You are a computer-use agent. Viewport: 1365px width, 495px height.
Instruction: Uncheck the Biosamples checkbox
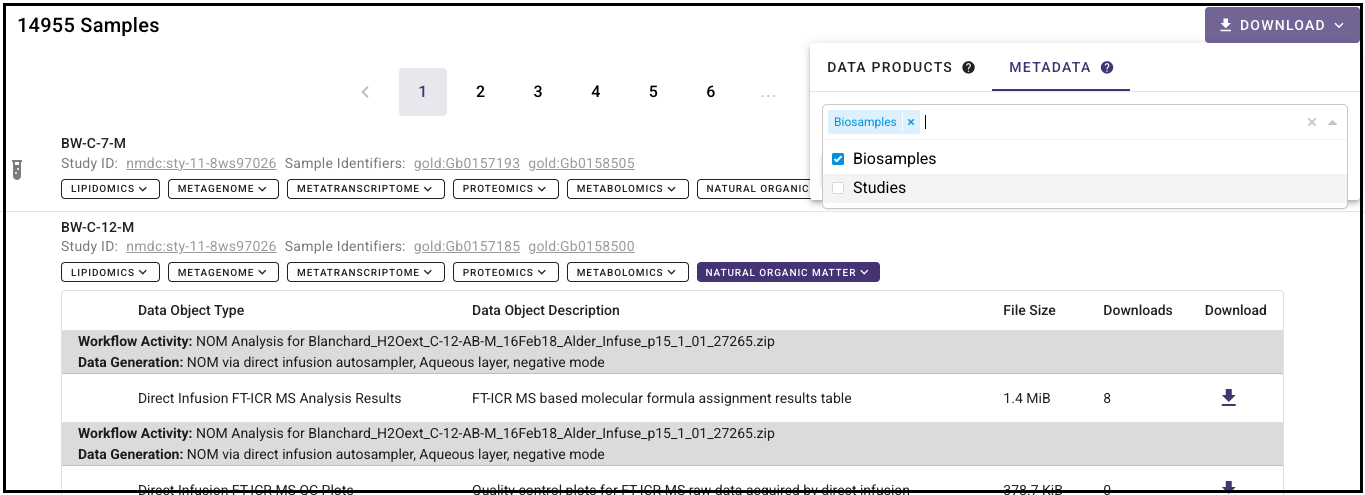tap(838, 159)
